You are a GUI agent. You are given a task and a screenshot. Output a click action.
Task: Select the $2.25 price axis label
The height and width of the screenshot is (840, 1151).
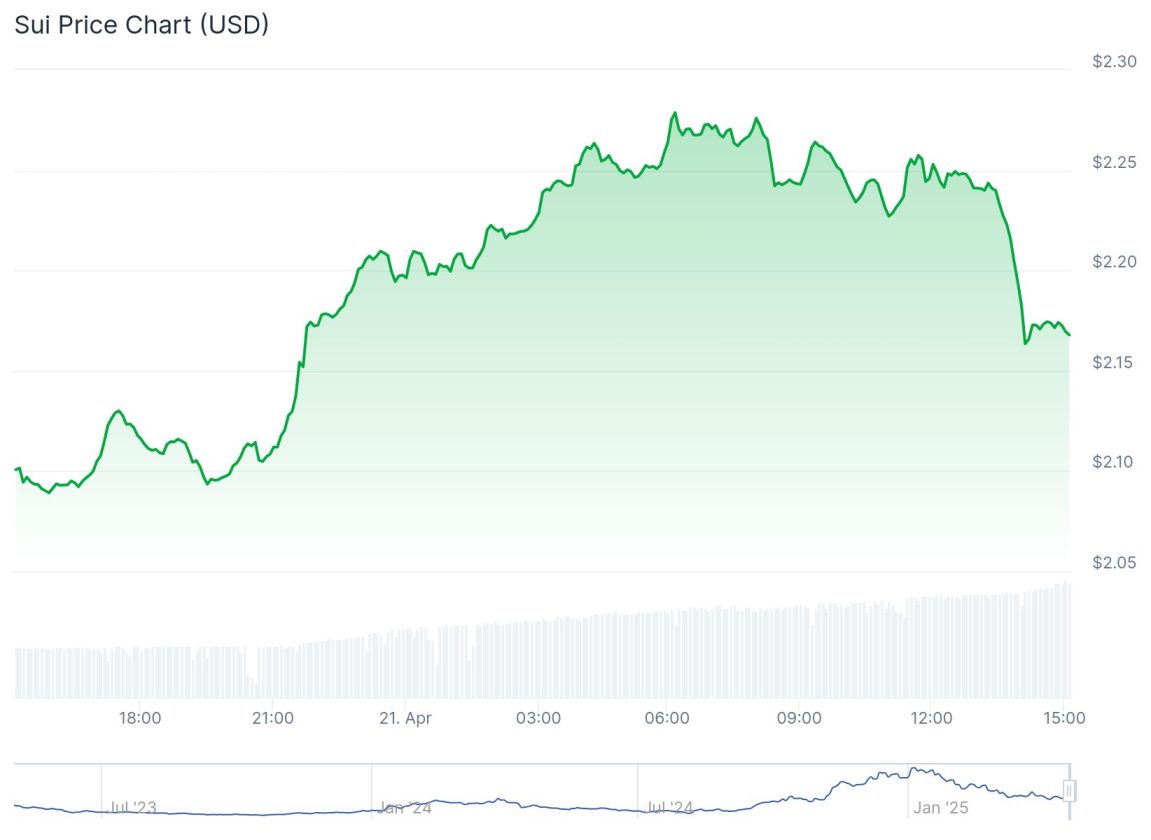click(1114, 162)
